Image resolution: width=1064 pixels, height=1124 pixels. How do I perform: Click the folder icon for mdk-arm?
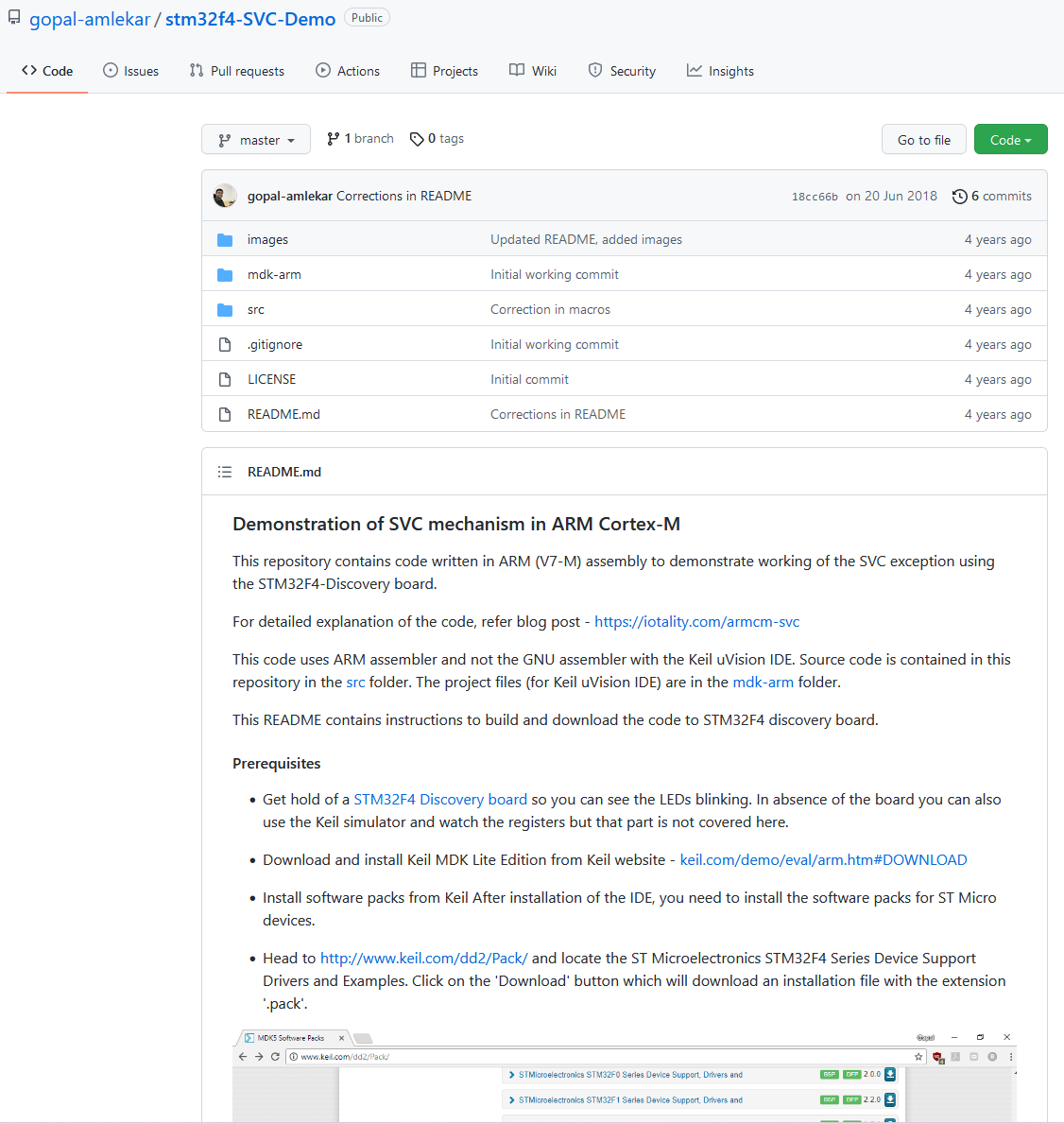tap(225, 274)
